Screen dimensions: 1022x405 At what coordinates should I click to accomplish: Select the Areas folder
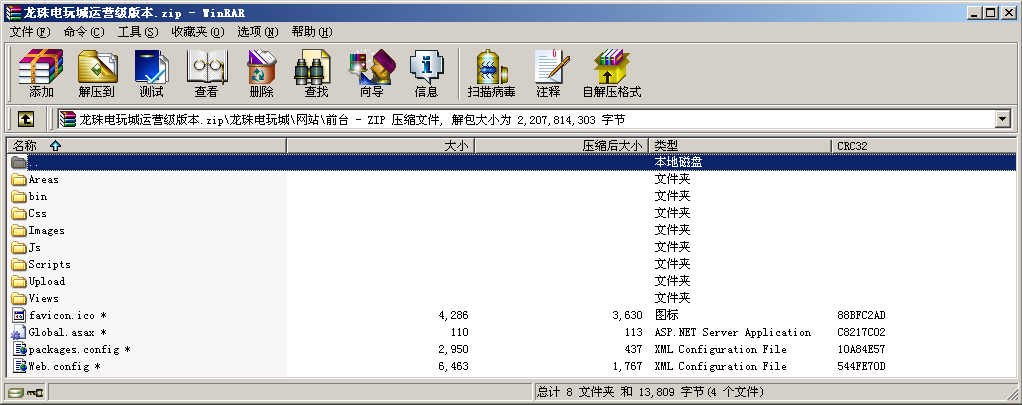click(x=43, y=180)
